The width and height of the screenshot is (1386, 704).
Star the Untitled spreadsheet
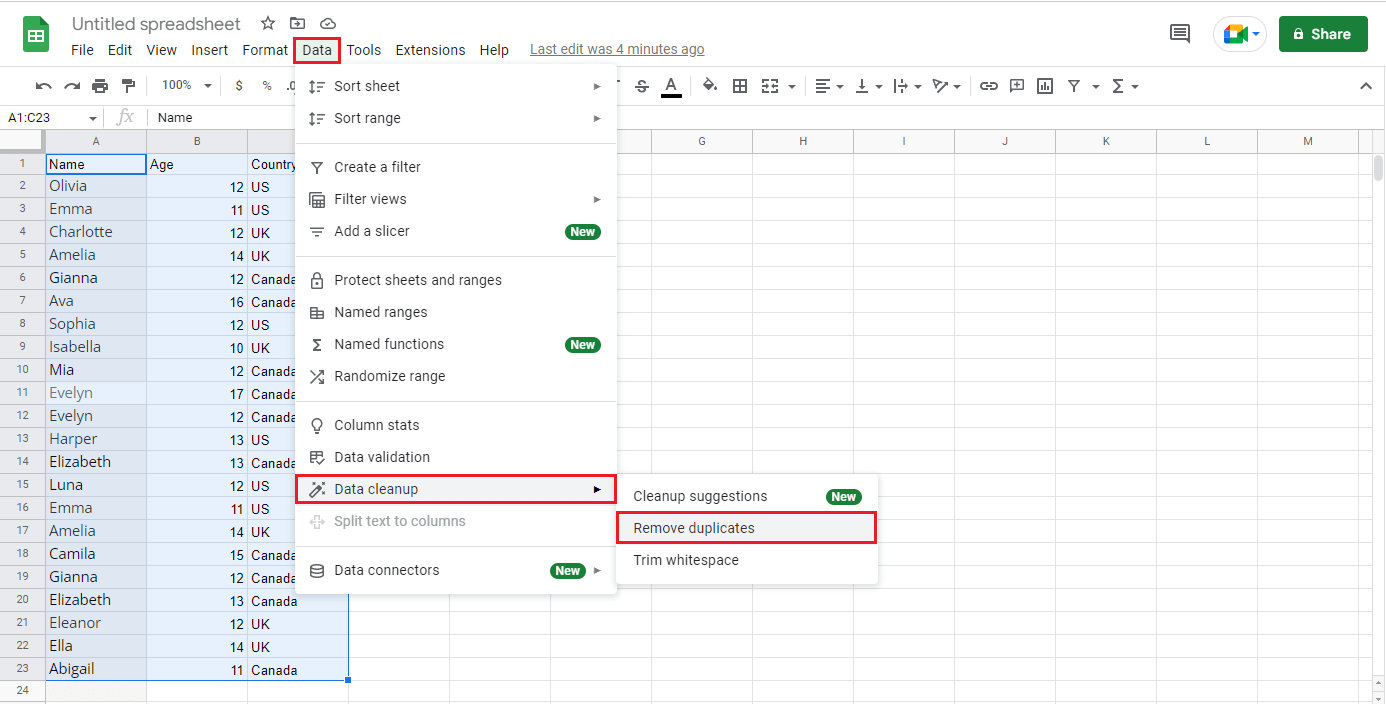[x=268, y=23]
